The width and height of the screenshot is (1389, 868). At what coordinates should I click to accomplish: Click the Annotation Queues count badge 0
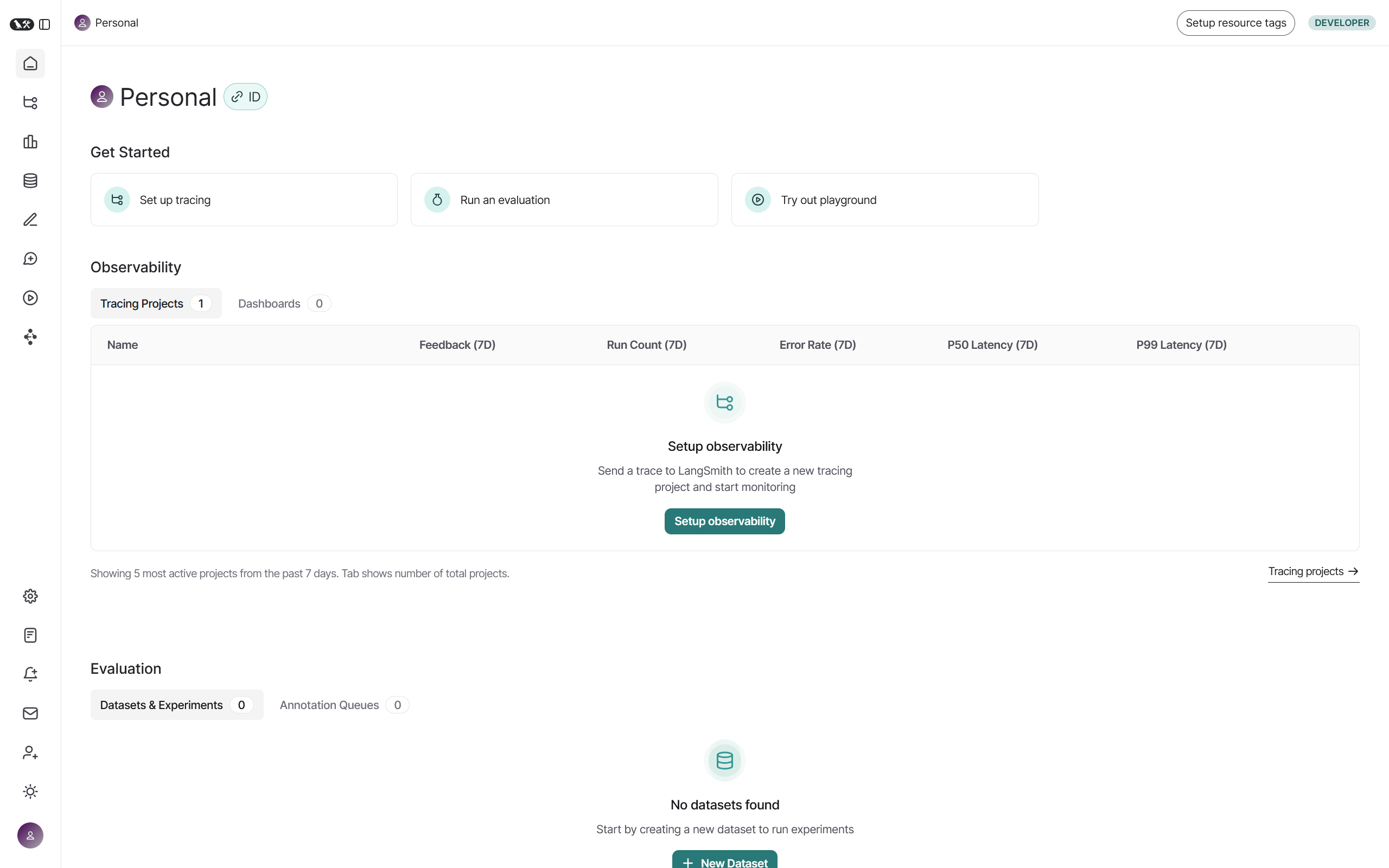[x=397, y=705]
